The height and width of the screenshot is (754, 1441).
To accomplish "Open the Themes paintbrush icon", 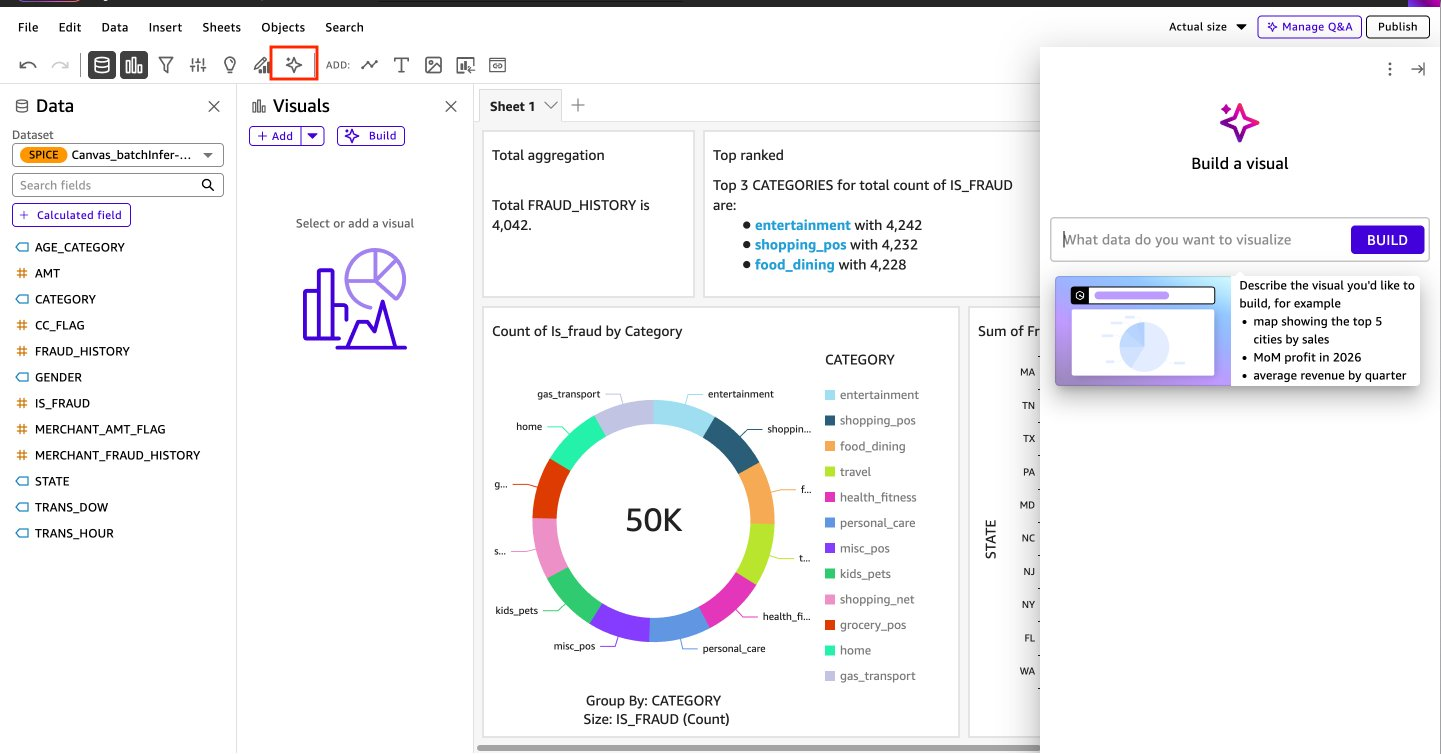I will tap(261, 65).
